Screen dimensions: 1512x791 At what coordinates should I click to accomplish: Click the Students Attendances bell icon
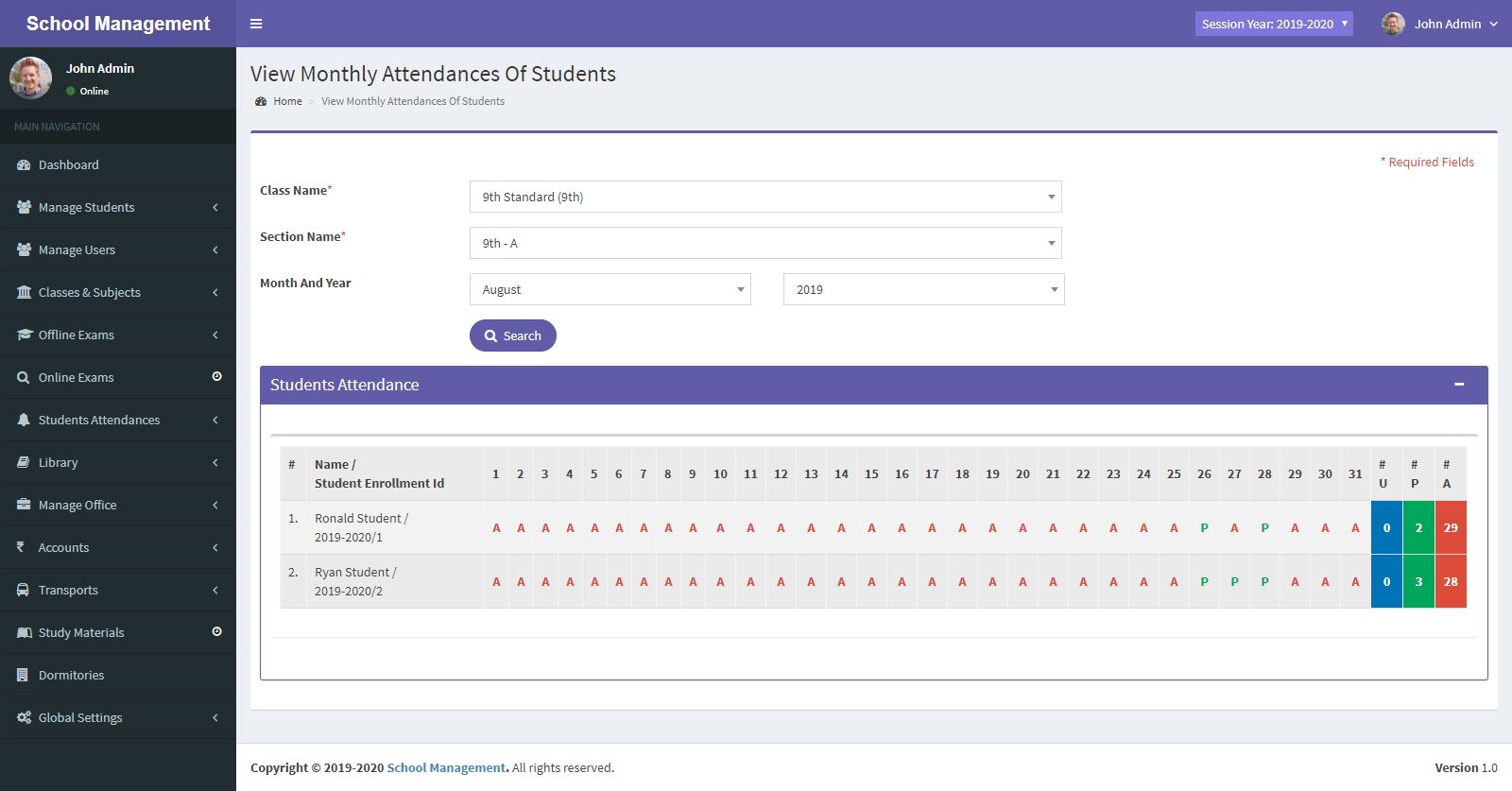point(24,420)
